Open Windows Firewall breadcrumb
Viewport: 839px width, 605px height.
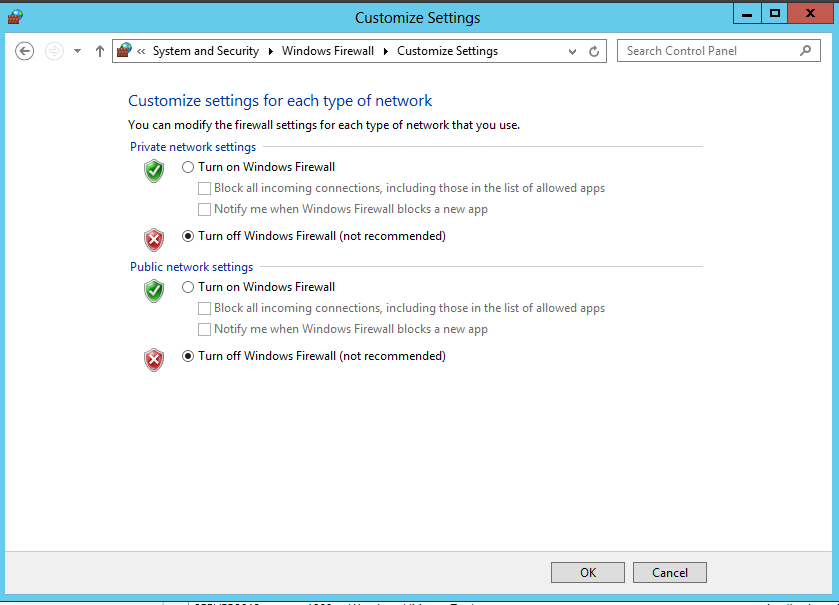(328, 51)
